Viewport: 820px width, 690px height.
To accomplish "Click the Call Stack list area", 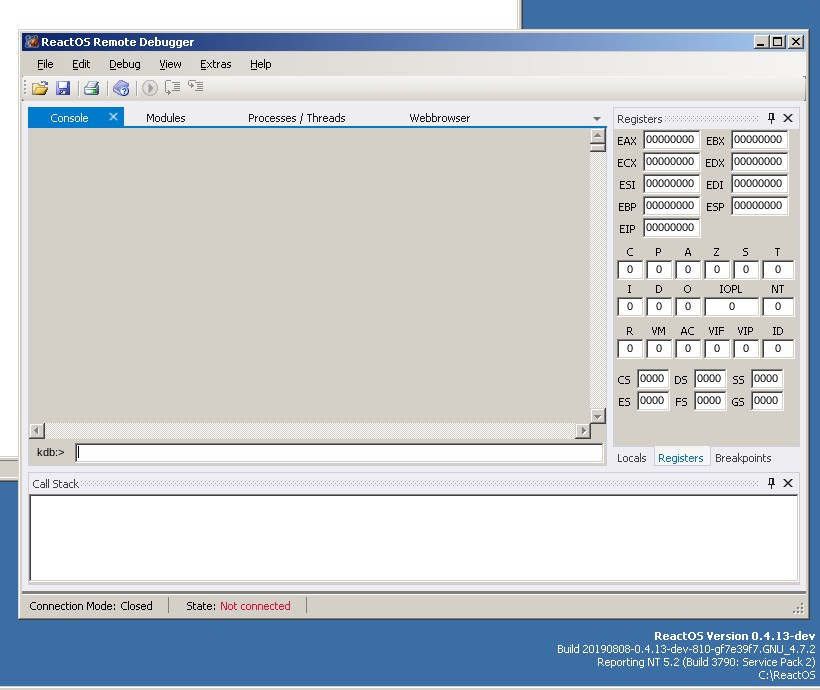I will [x=414, y=538].
